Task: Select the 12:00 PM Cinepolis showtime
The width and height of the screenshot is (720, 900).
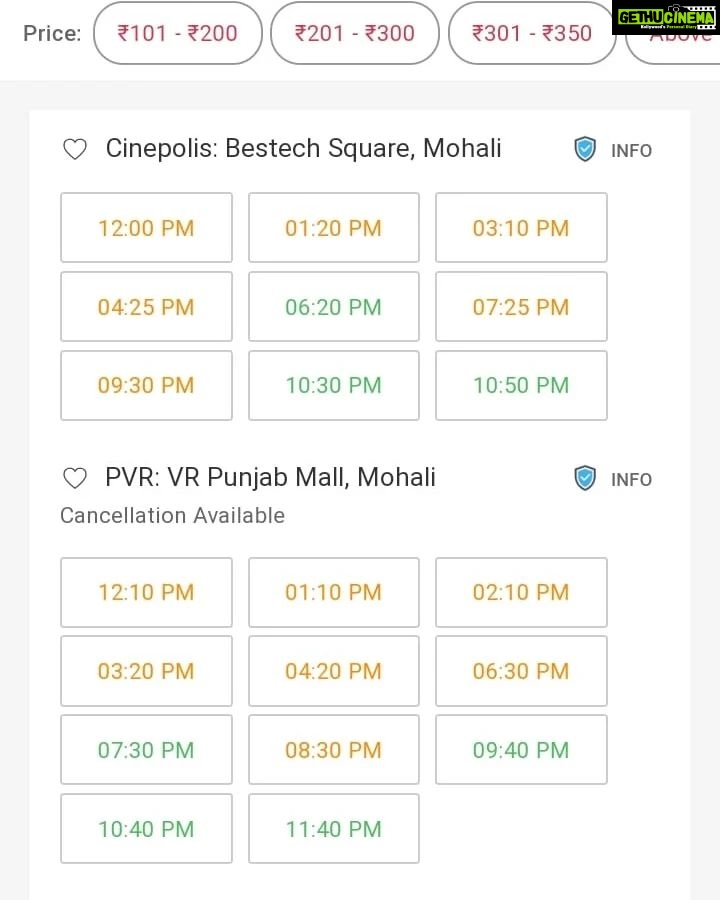Action: point(146,228)
